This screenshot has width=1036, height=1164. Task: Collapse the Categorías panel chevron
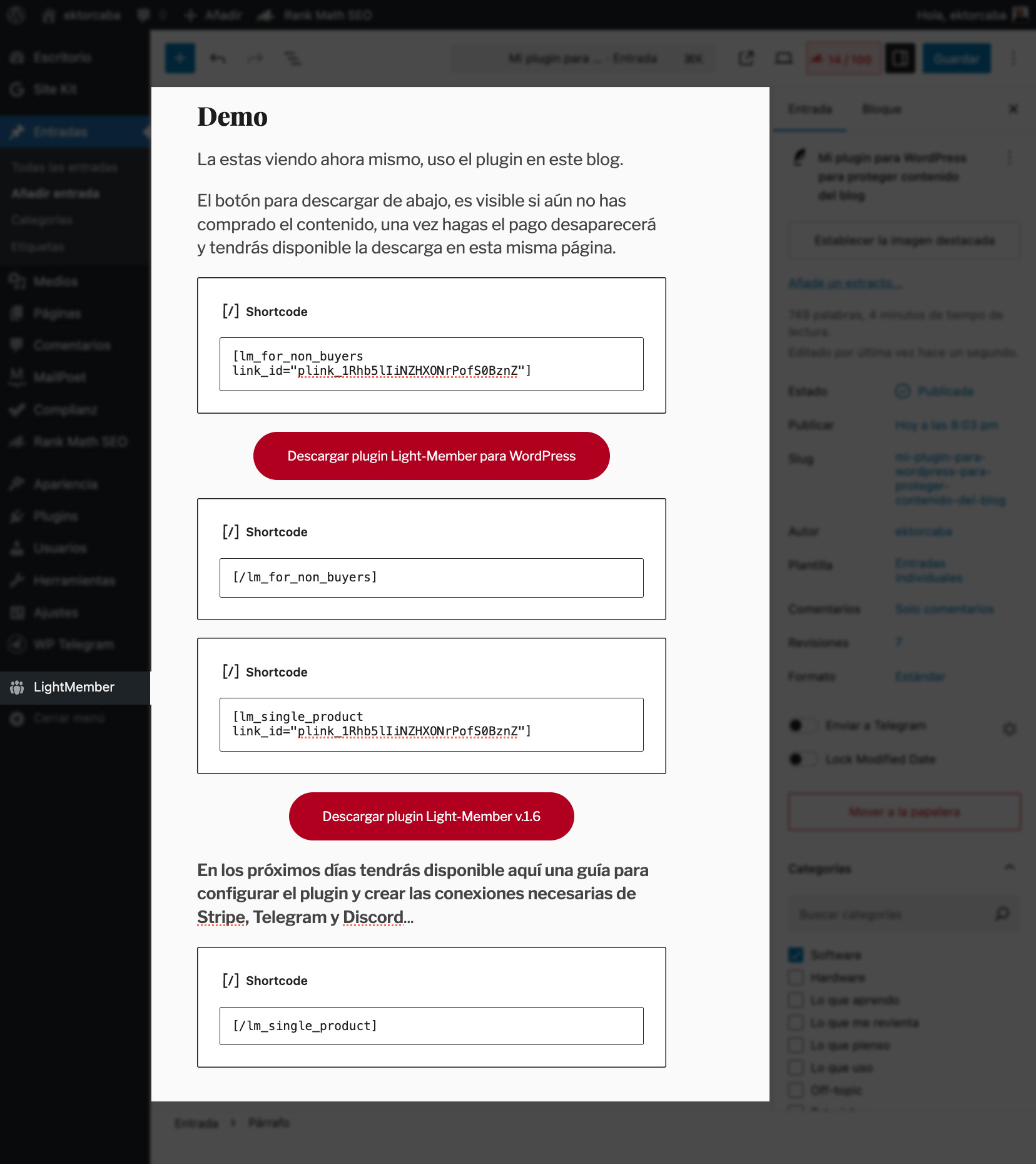tap(1009, 868)
